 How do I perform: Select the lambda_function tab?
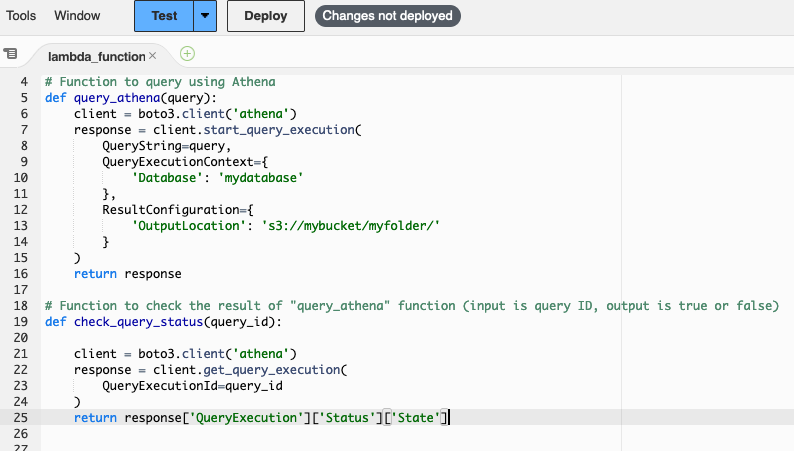tap(96, 56)
